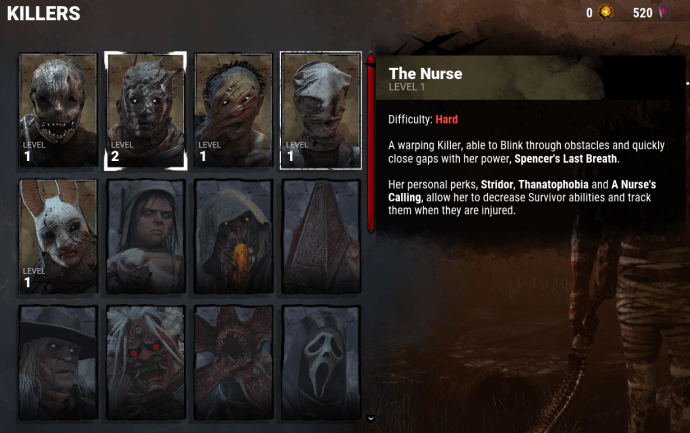This screenshot has width=690, height=433.
Task: Select The Trapper killer portrait
Action: click(x=58, y=110)
